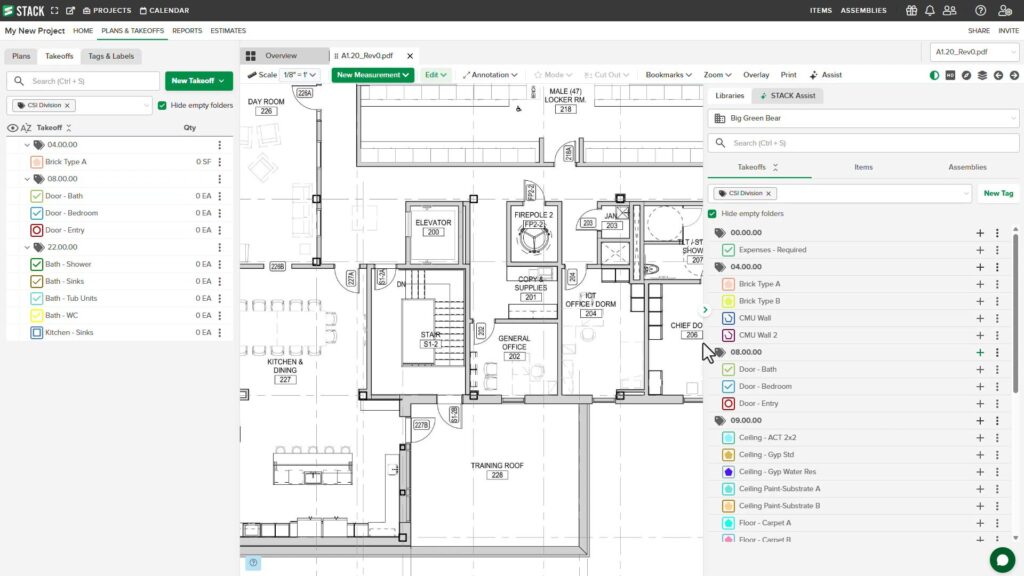Open the Annotation dropdown
This screenshot has width=1024, height=576.
(x=490, y=75)
